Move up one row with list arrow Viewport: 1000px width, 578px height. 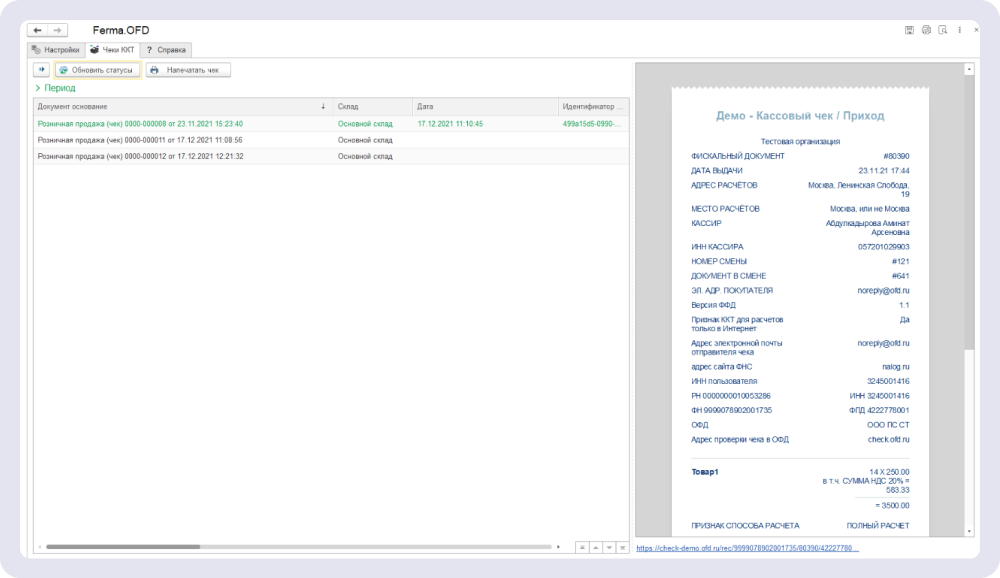pos(596,547)
